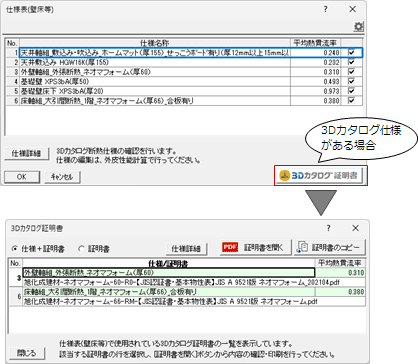This screenshot has height=364, width=418.
Task: Click 仕様/証明書 column header
Action: (x=169, y=263)
